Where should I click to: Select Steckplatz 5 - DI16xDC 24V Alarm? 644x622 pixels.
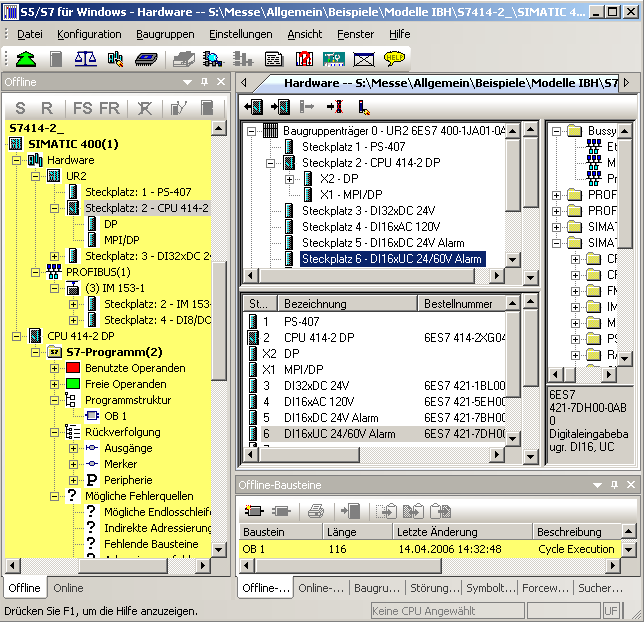[383, 243]
